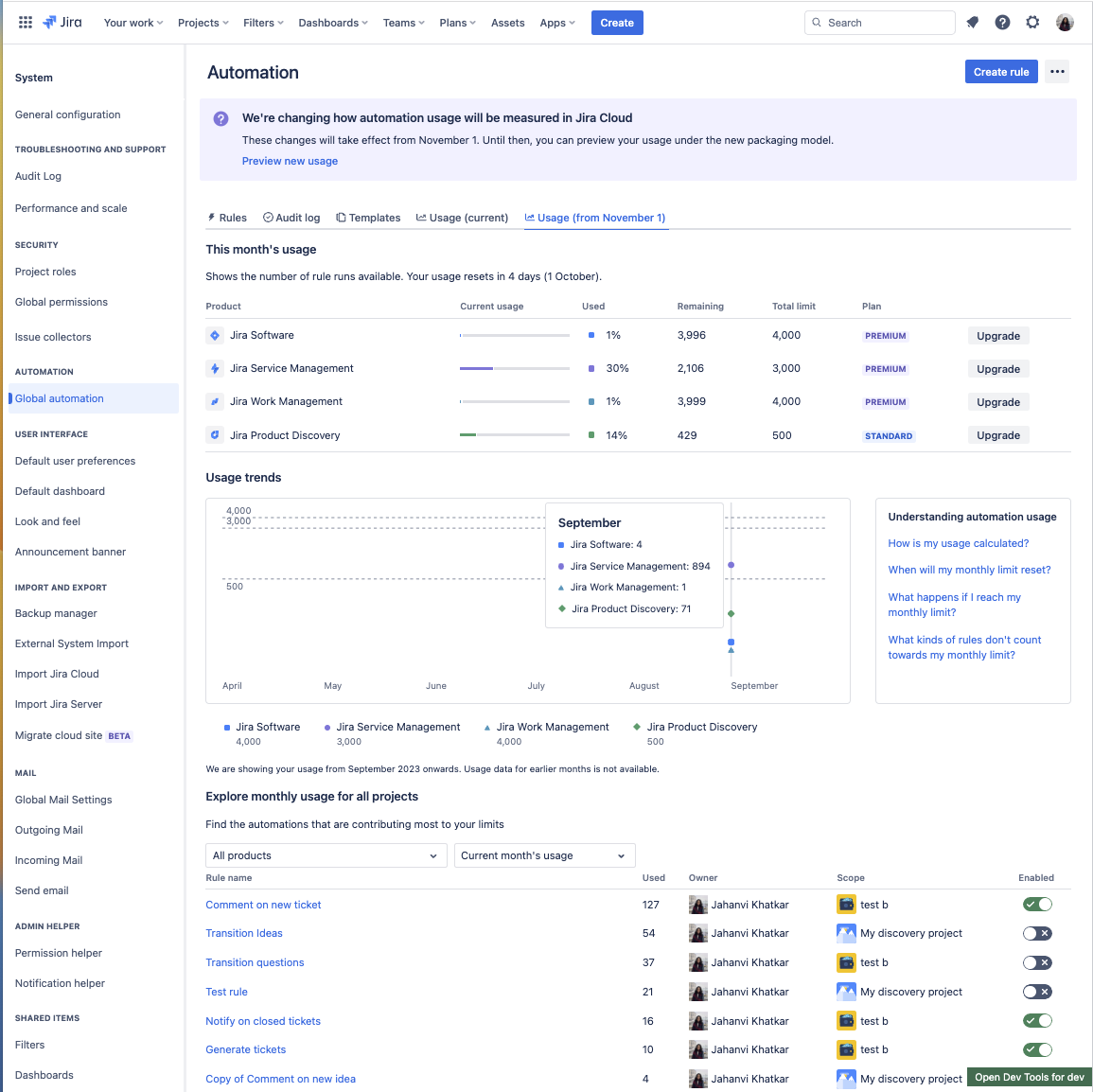Image resolution: width=1093 pixels, height=1092 pixels.
Task: Click the Jira Service Management point on chart
Action: 731,565
